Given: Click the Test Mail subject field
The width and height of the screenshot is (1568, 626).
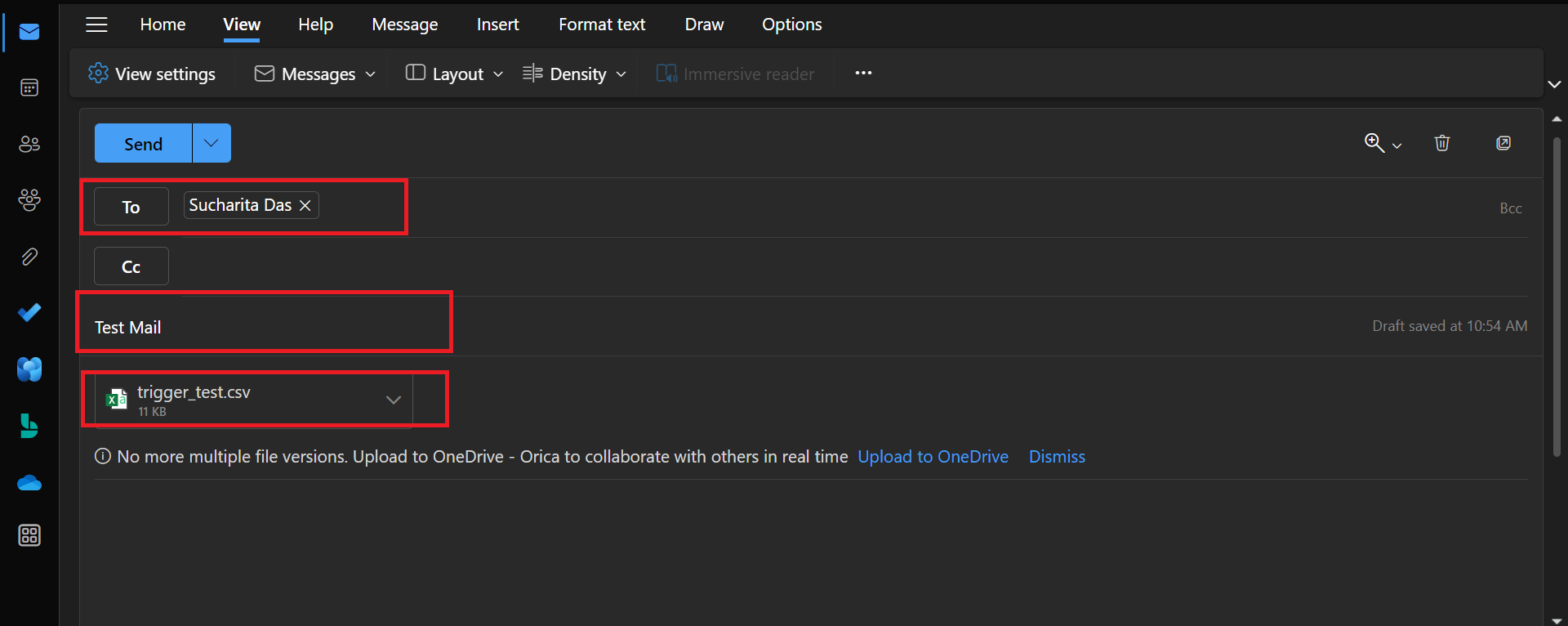Looking at the screenshot, I should [x=261, y=327].
